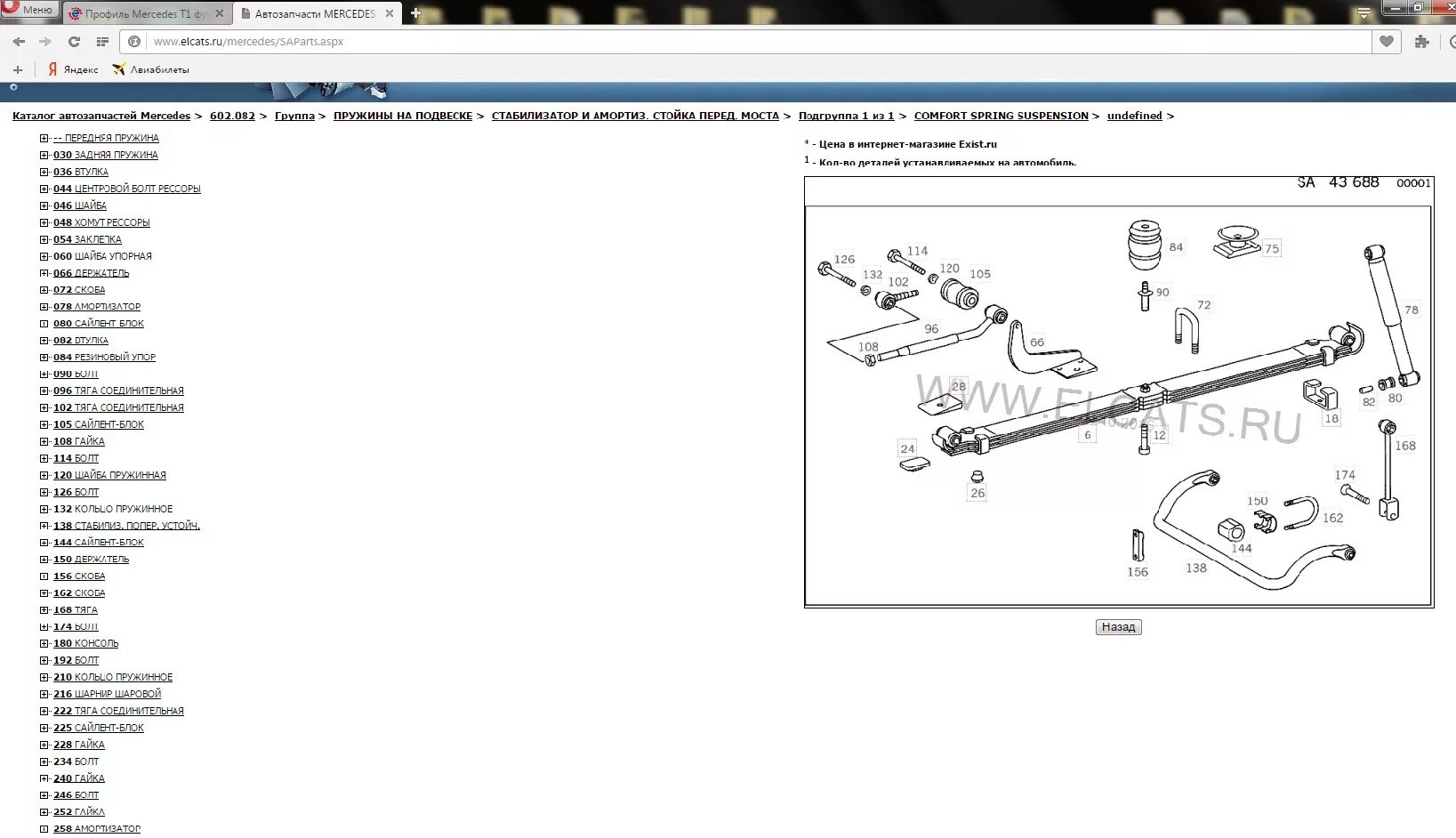1456x838 pixels.
Task: Open the Speed Dial grid icon
Action: pos(102,42)
